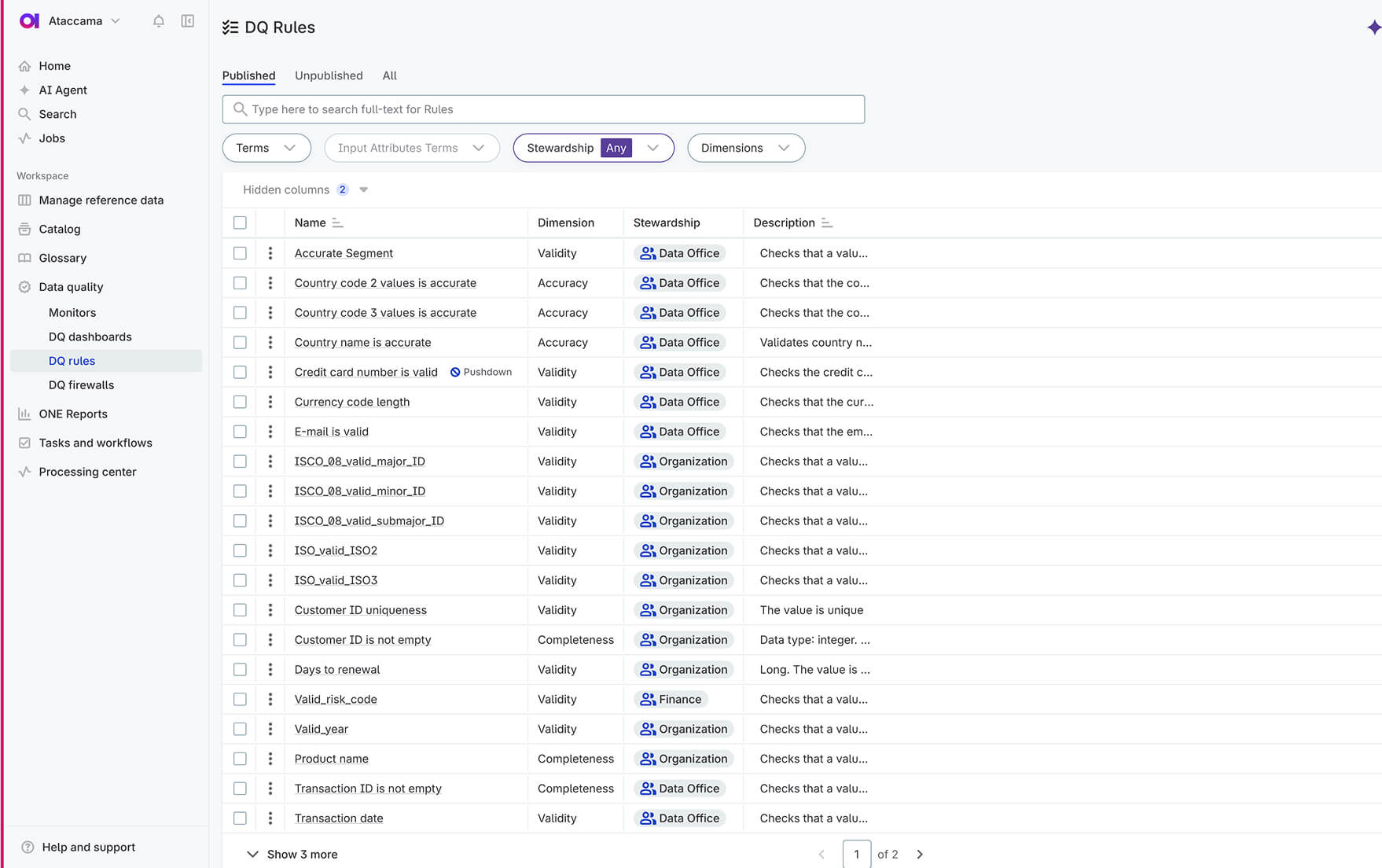Open the row menu for Accurate Segment
The height and width of the screenshot is (868, 1382).
270,253
